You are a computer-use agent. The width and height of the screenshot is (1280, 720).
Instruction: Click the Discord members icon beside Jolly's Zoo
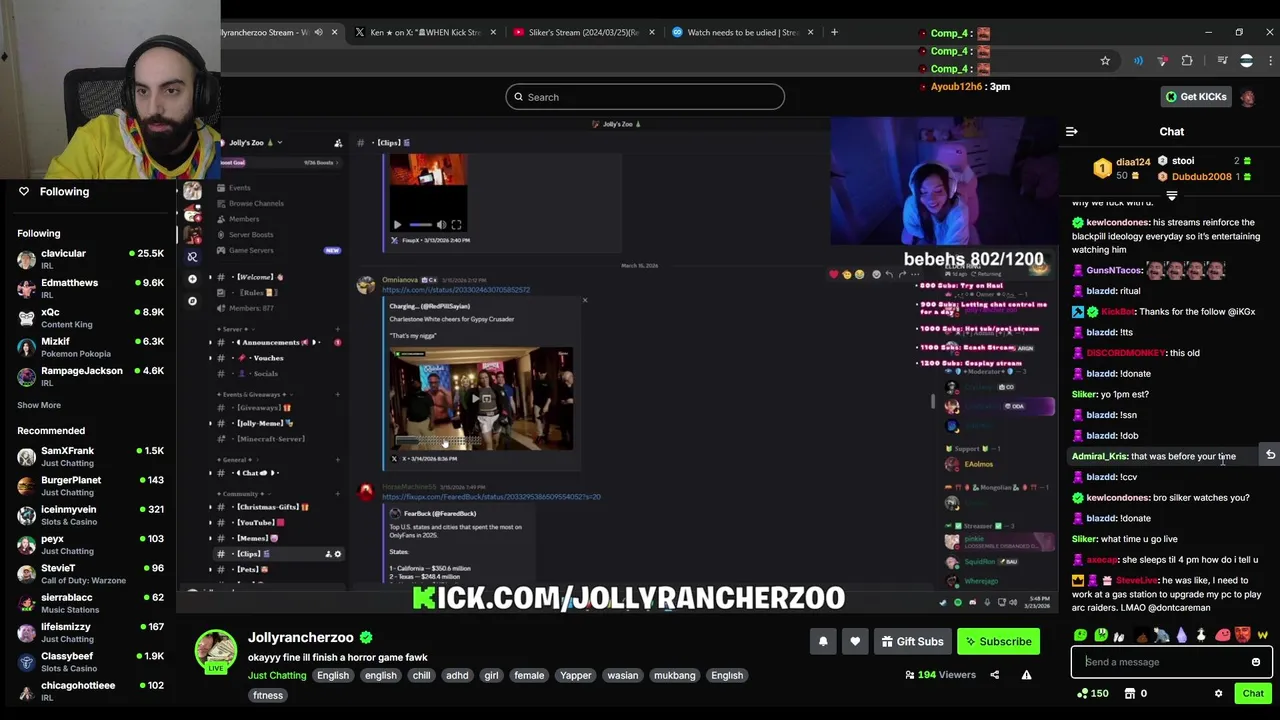pyautogui.click(x=338, y=143)
